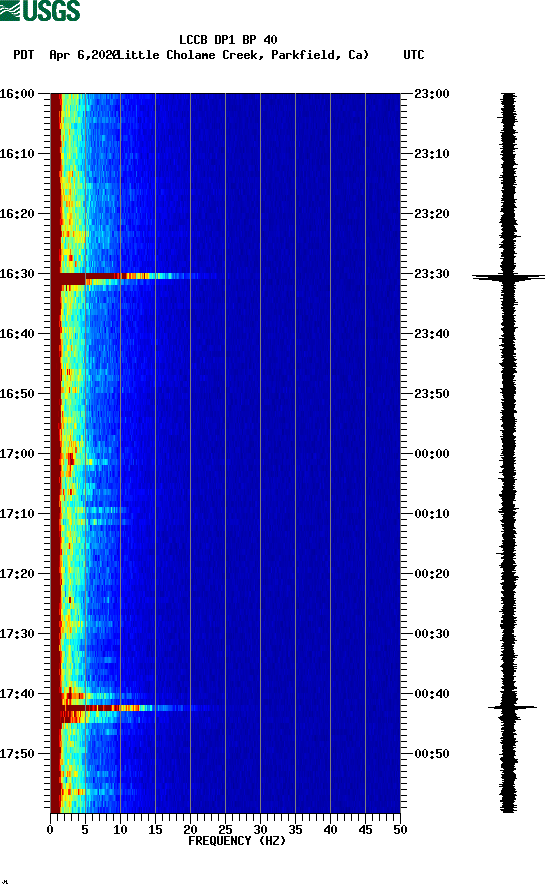Click the 35 Hz axis label

pos(295,830)
